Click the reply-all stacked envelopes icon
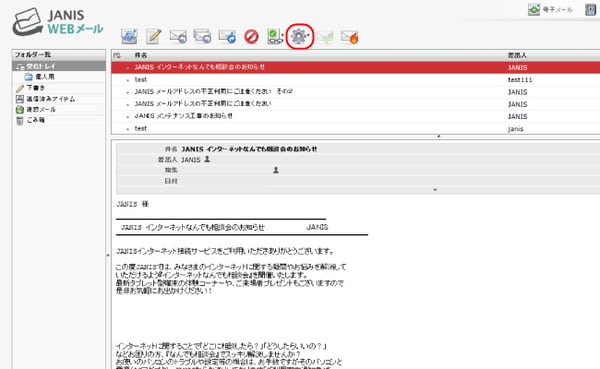This screenshot has height=369, width=600. (202, 36)
